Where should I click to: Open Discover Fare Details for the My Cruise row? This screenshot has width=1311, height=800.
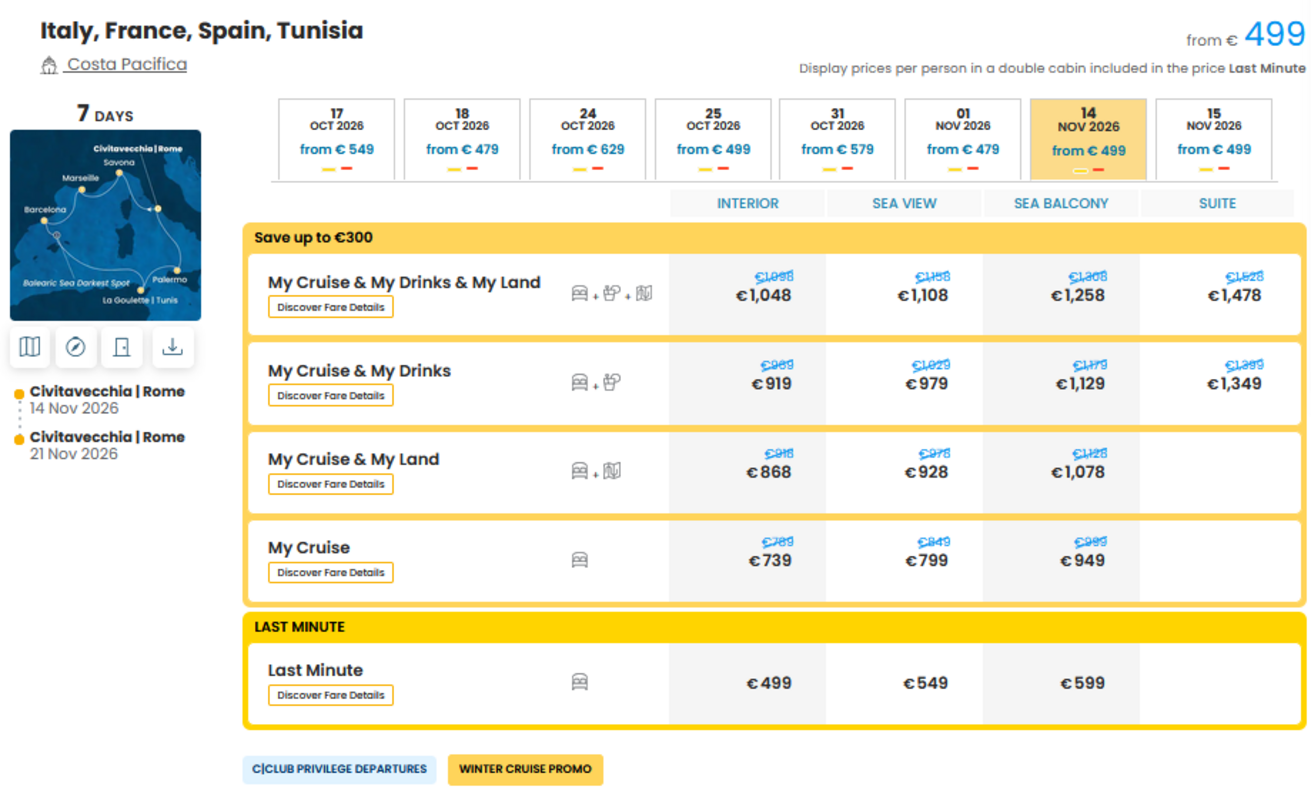tap(331, 572)
